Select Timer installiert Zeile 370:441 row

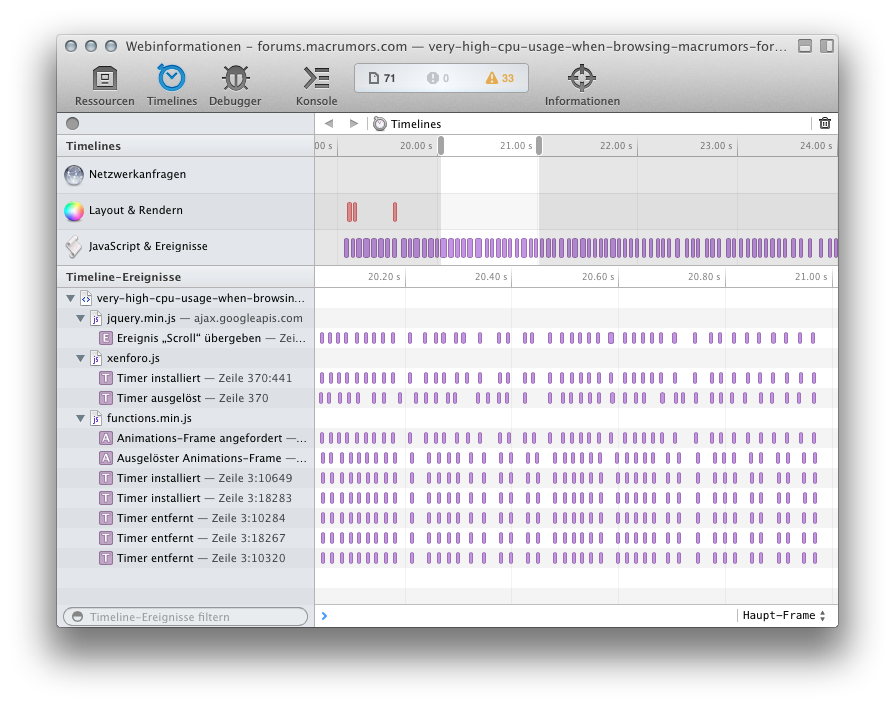point(186,378)
